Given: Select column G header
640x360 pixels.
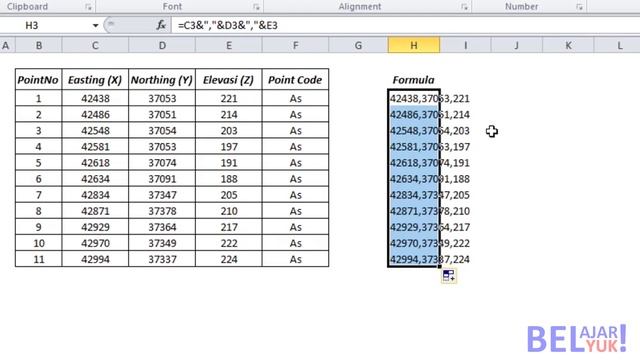Looking at the screenshot, I should [x=358, y=45].
